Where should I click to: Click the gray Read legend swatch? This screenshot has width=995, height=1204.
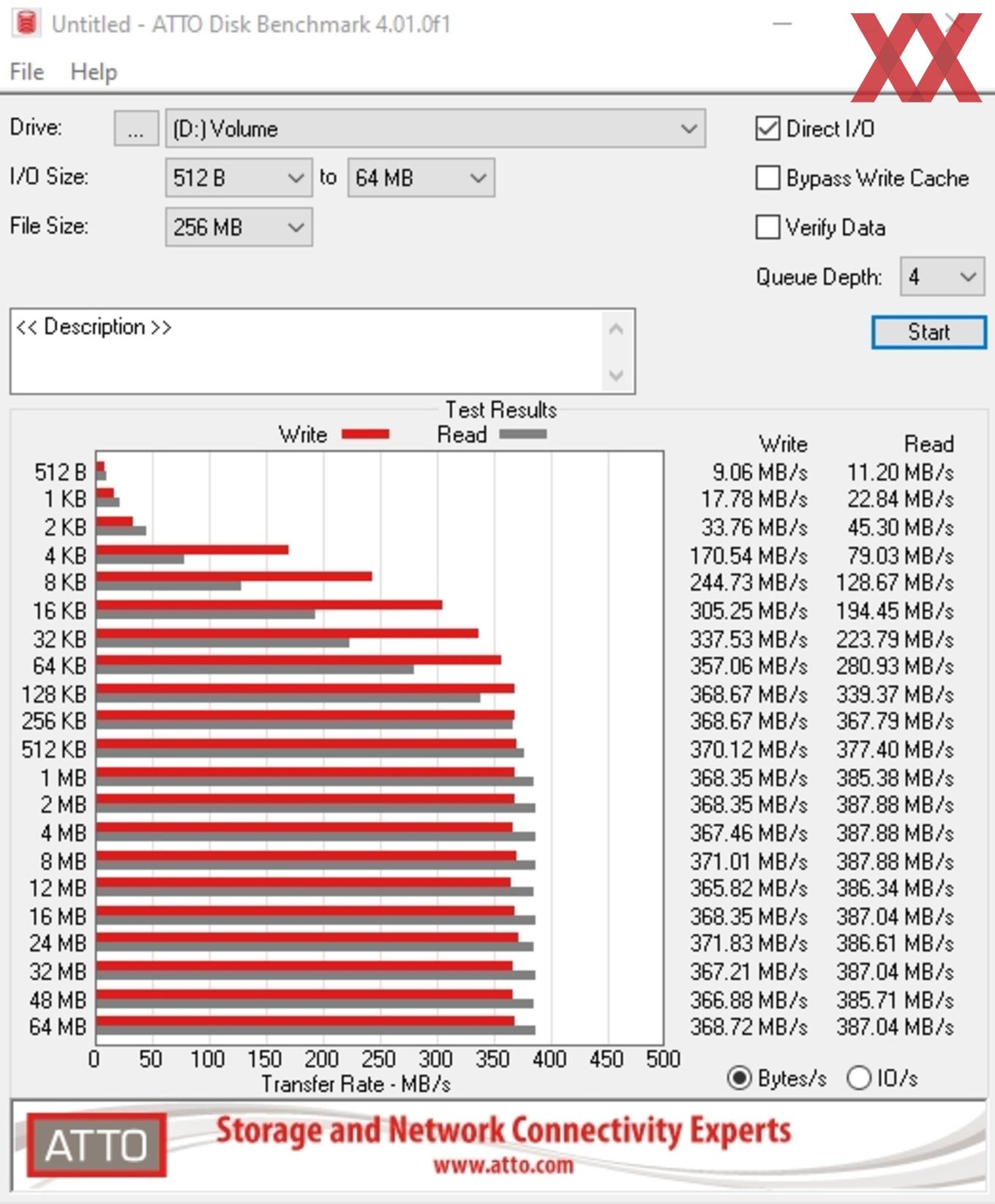point(523,434)
